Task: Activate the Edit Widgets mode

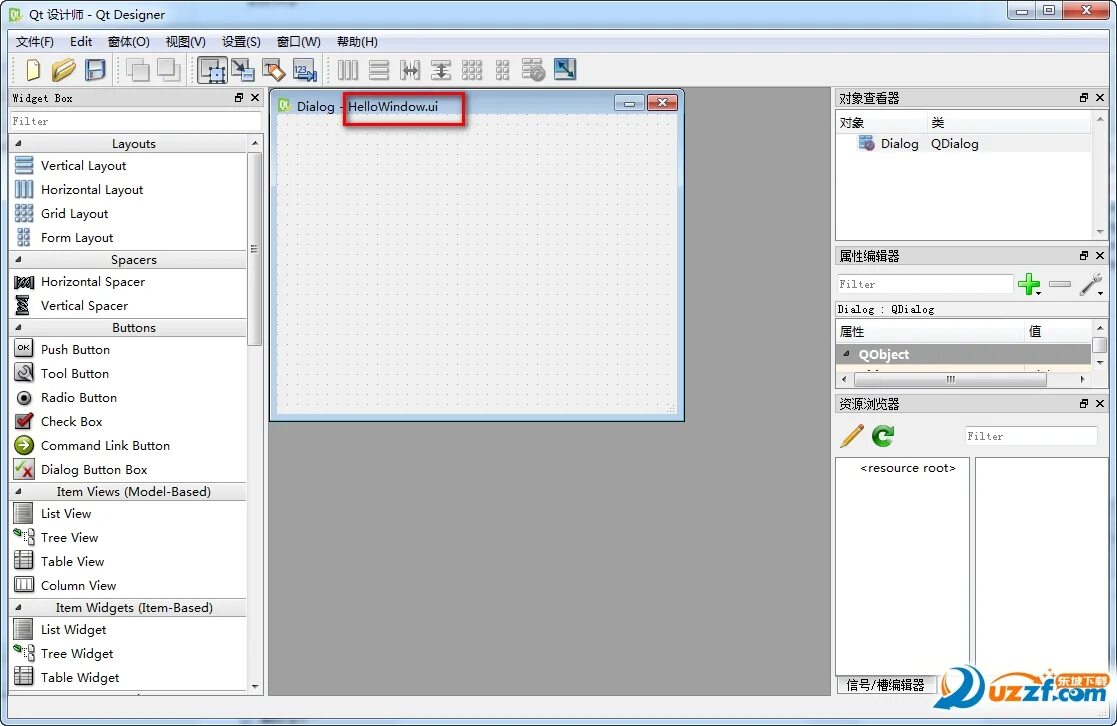Action: pyautogui.click(x=212, y=70)
